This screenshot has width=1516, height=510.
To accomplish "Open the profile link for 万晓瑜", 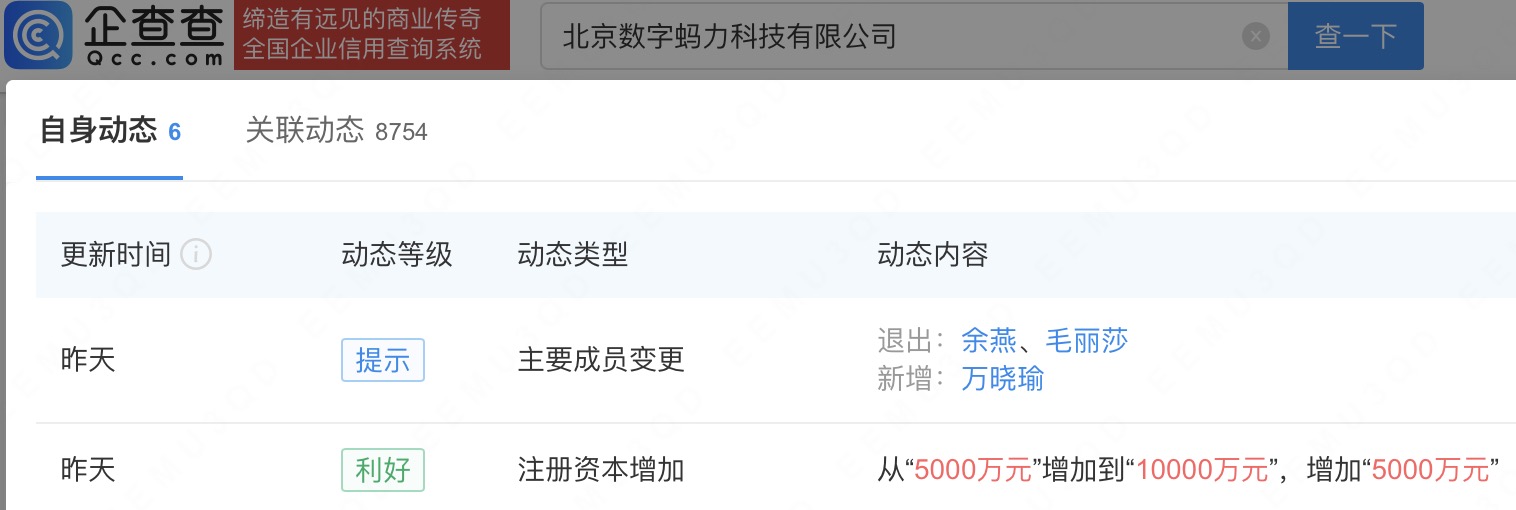I will click(x=1002, y=379).
